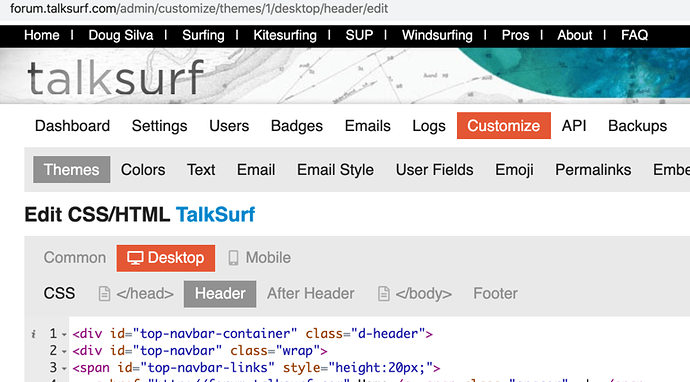Switch to the Colors sub-tab
This screenshot has width=690, height=382.
coord(143,170)
